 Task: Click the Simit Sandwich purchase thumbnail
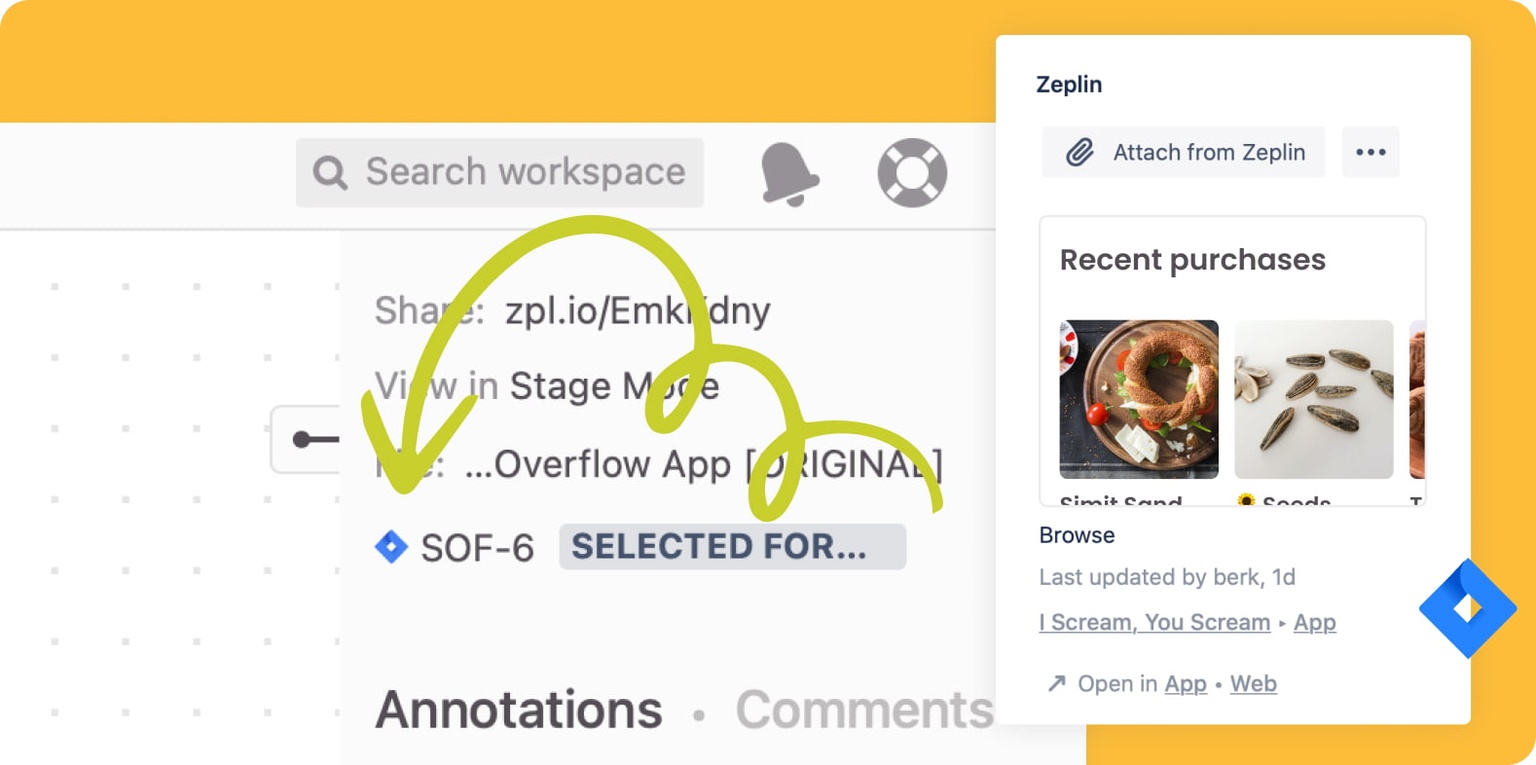(x=1139, y=398)
